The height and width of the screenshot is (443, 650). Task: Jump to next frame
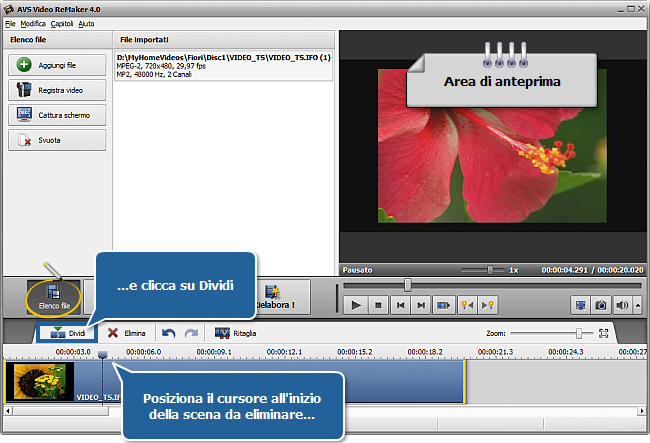click(421, 305)
